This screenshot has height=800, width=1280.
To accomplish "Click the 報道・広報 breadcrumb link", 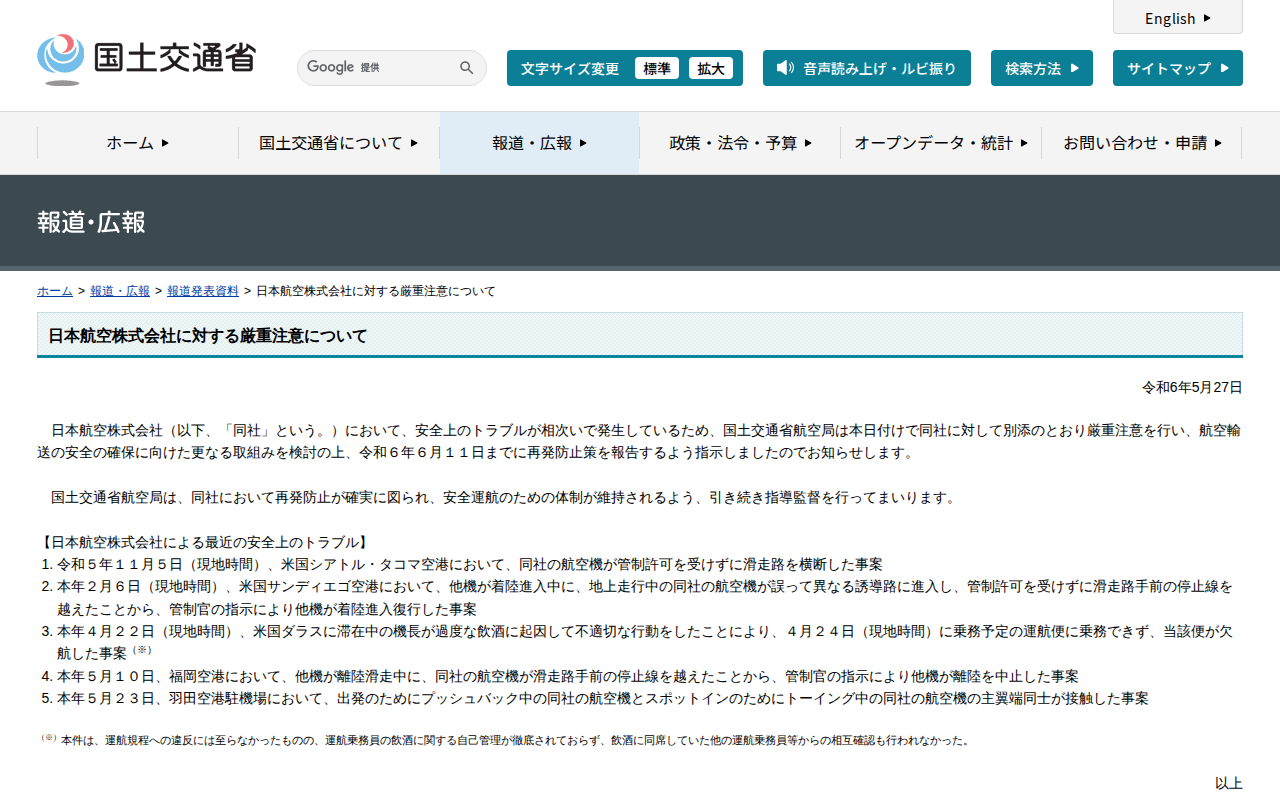I will [120, 291].
